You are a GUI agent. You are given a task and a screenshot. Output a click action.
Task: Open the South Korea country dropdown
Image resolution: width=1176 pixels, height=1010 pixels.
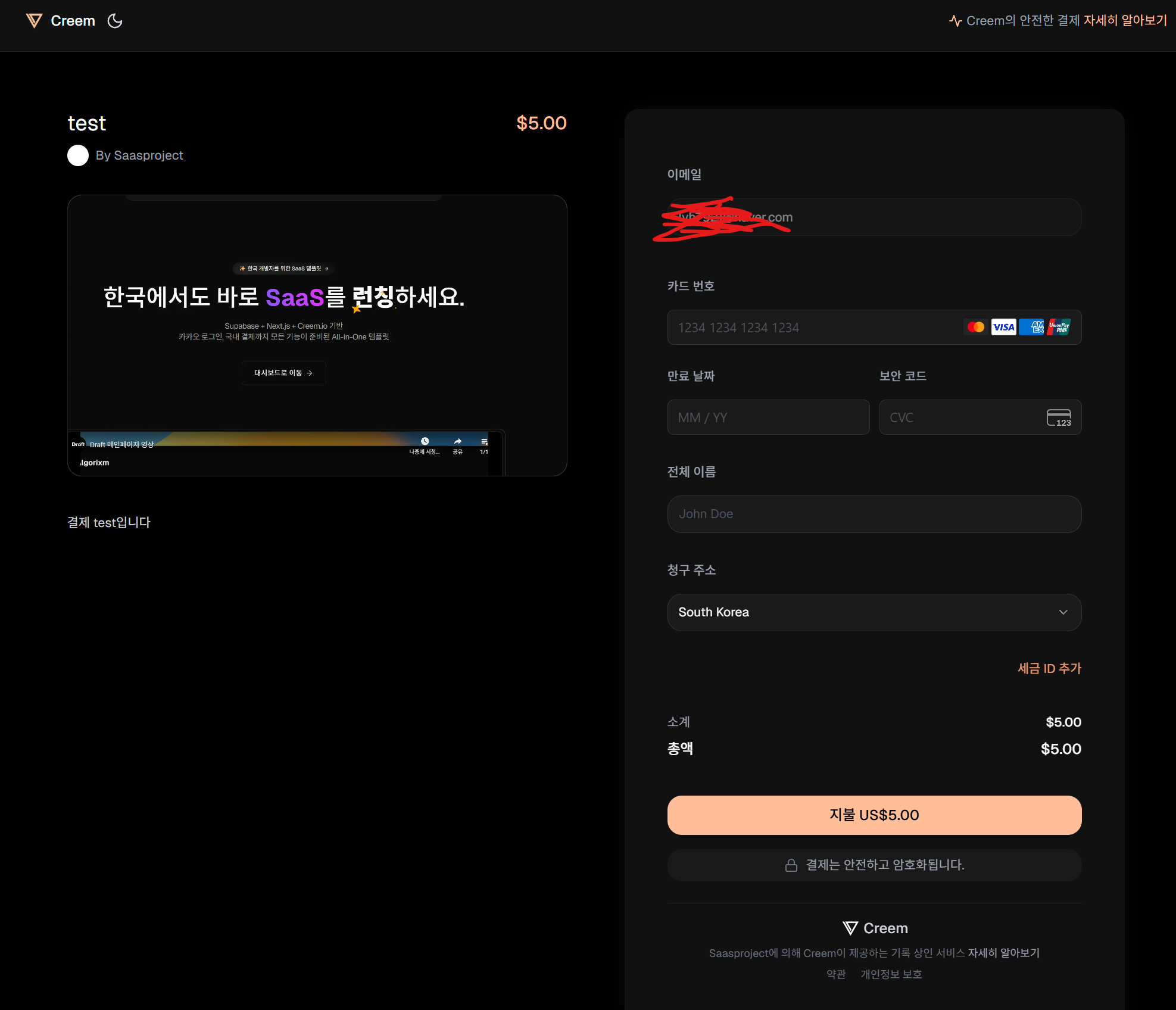point(874,612)
